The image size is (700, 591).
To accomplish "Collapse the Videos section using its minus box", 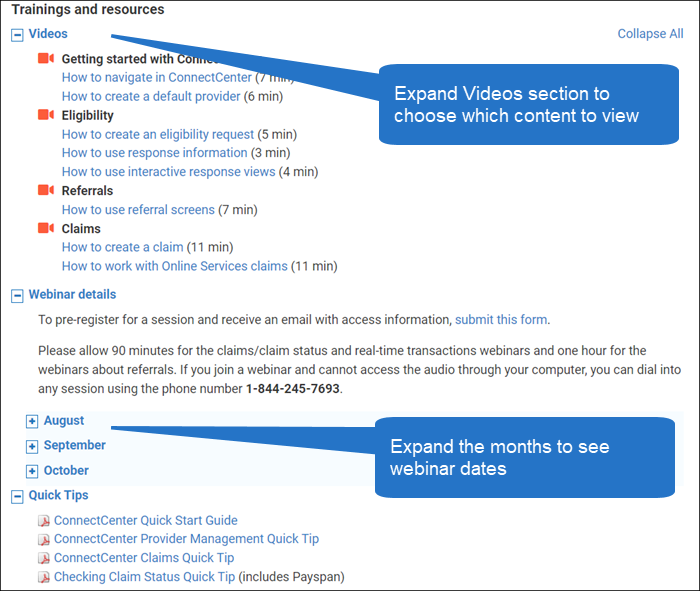I will [17, 35].
